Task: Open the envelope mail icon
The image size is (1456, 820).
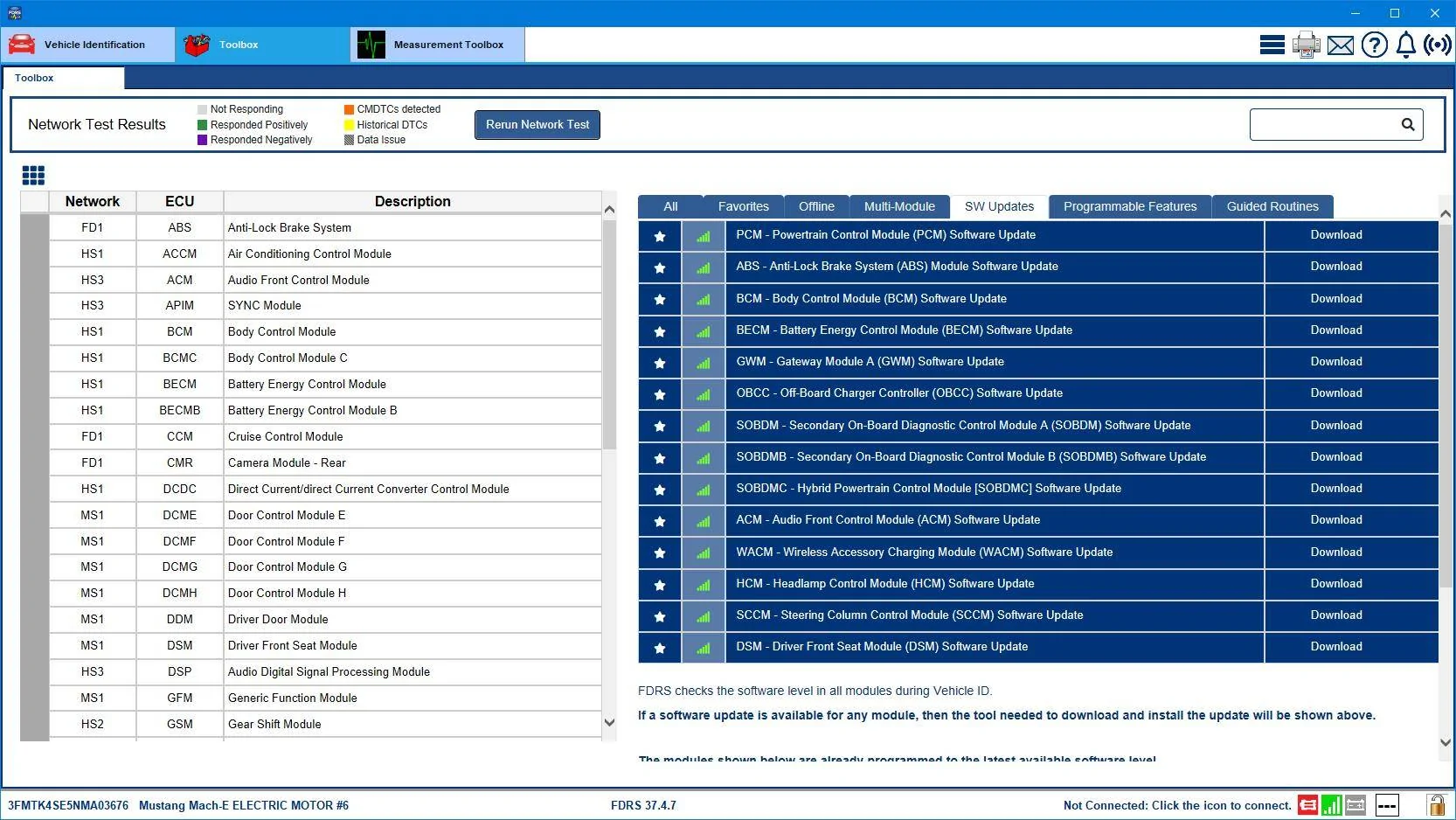Action: (x=1340, y=45)
